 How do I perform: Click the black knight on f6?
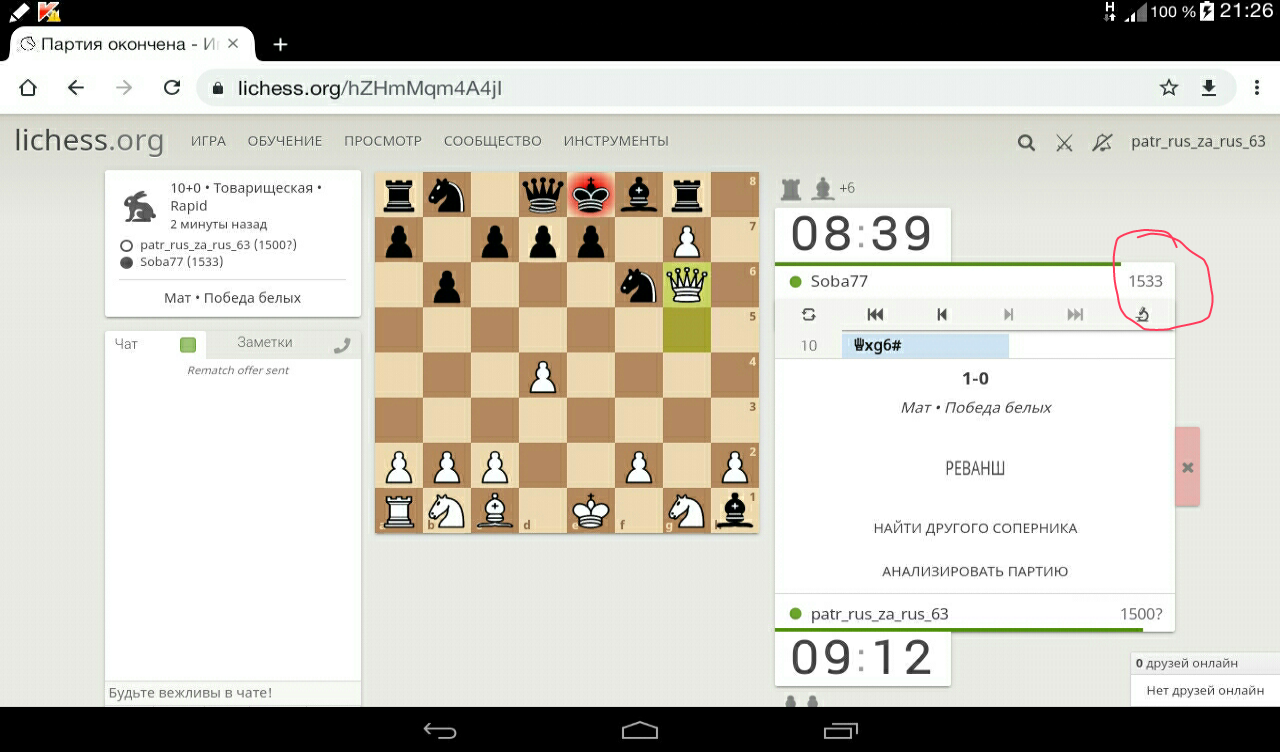pyautogui.click(x=639, y=286)
